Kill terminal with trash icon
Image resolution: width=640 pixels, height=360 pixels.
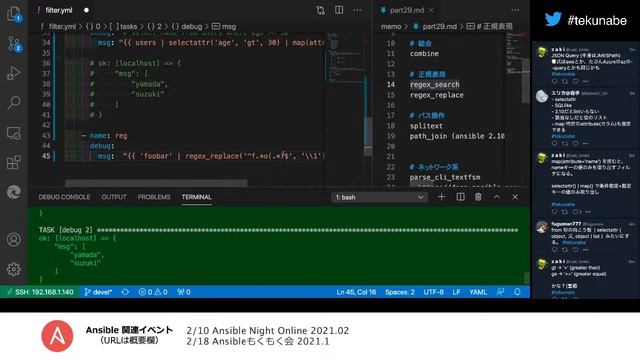coord(478,197)
